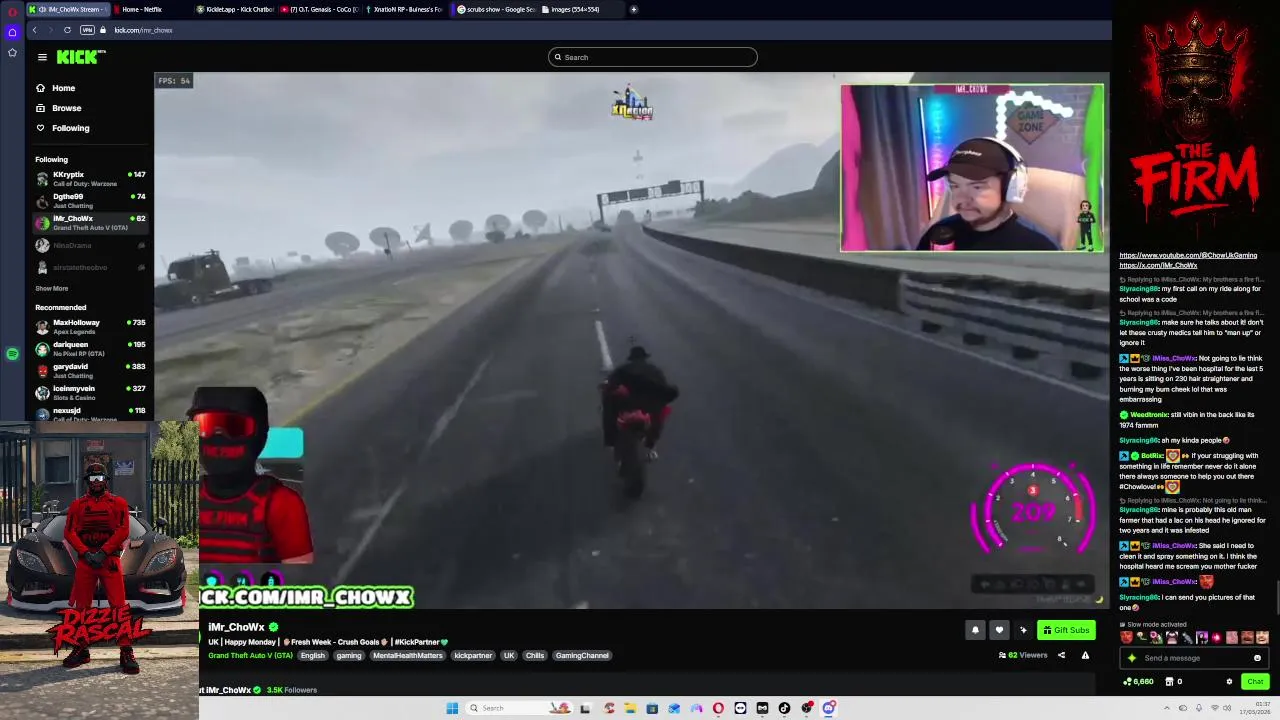Switch to the Kicklet.app Kick Chatbot tab

click(x=234, y=9)
